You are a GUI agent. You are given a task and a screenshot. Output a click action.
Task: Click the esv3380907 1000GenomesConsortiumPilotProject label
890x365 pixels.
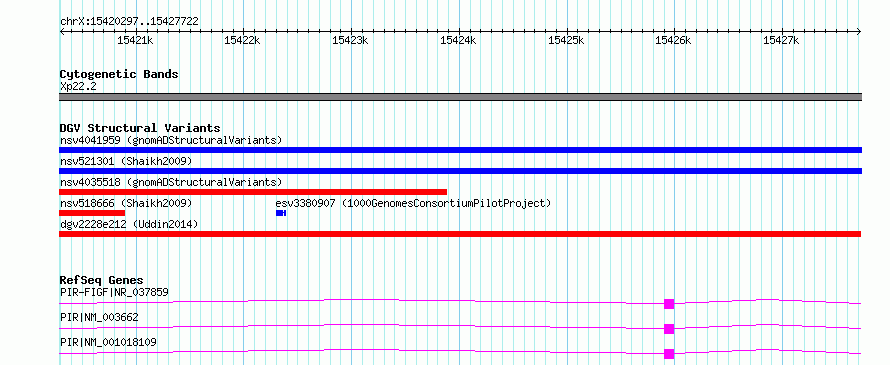tap(413, 203)
